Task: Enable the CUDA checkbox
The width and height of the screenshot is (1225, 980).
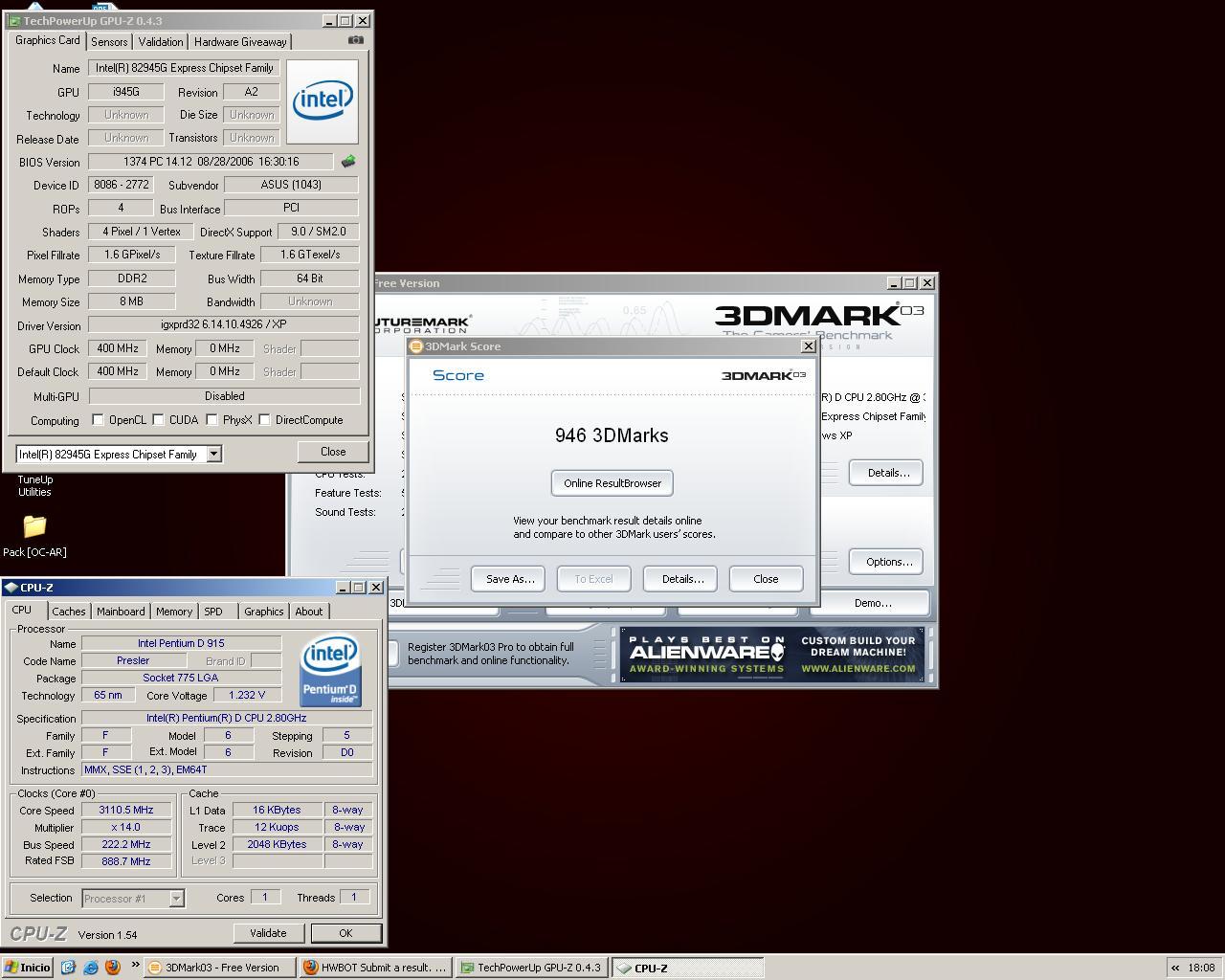Action: (x=158, y=419)
